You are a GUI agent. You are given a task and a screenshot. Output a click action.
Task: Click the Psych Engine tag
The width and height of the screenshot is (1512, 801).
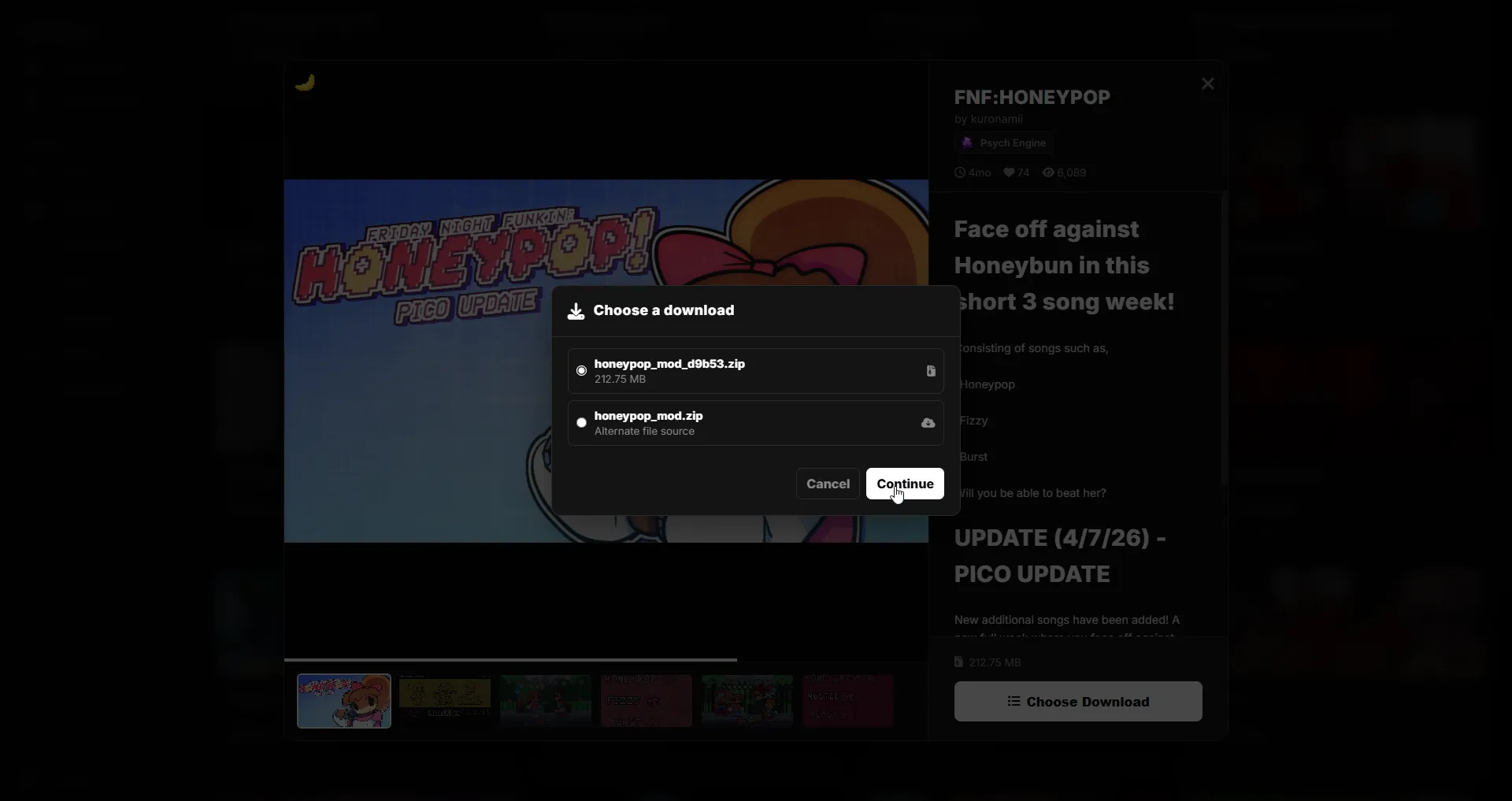[1004, 143]
